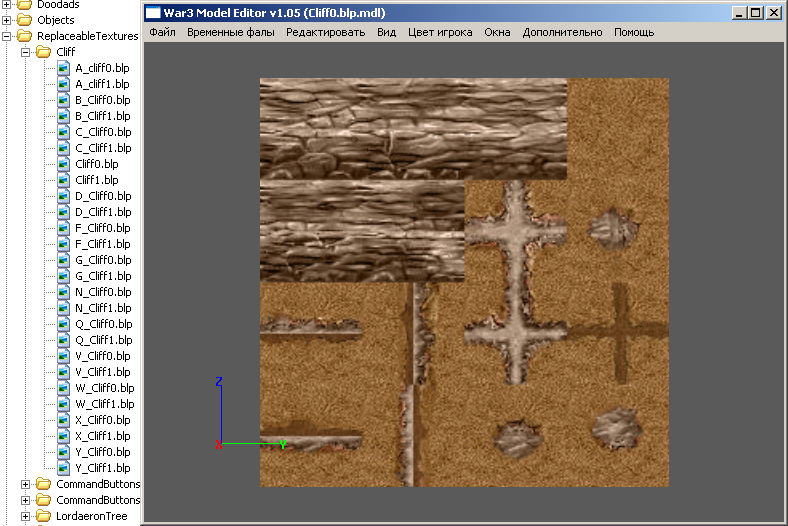788x526 pixels.
Task: Click the cliff texture preview in viewport
Action: coord(464,282)
